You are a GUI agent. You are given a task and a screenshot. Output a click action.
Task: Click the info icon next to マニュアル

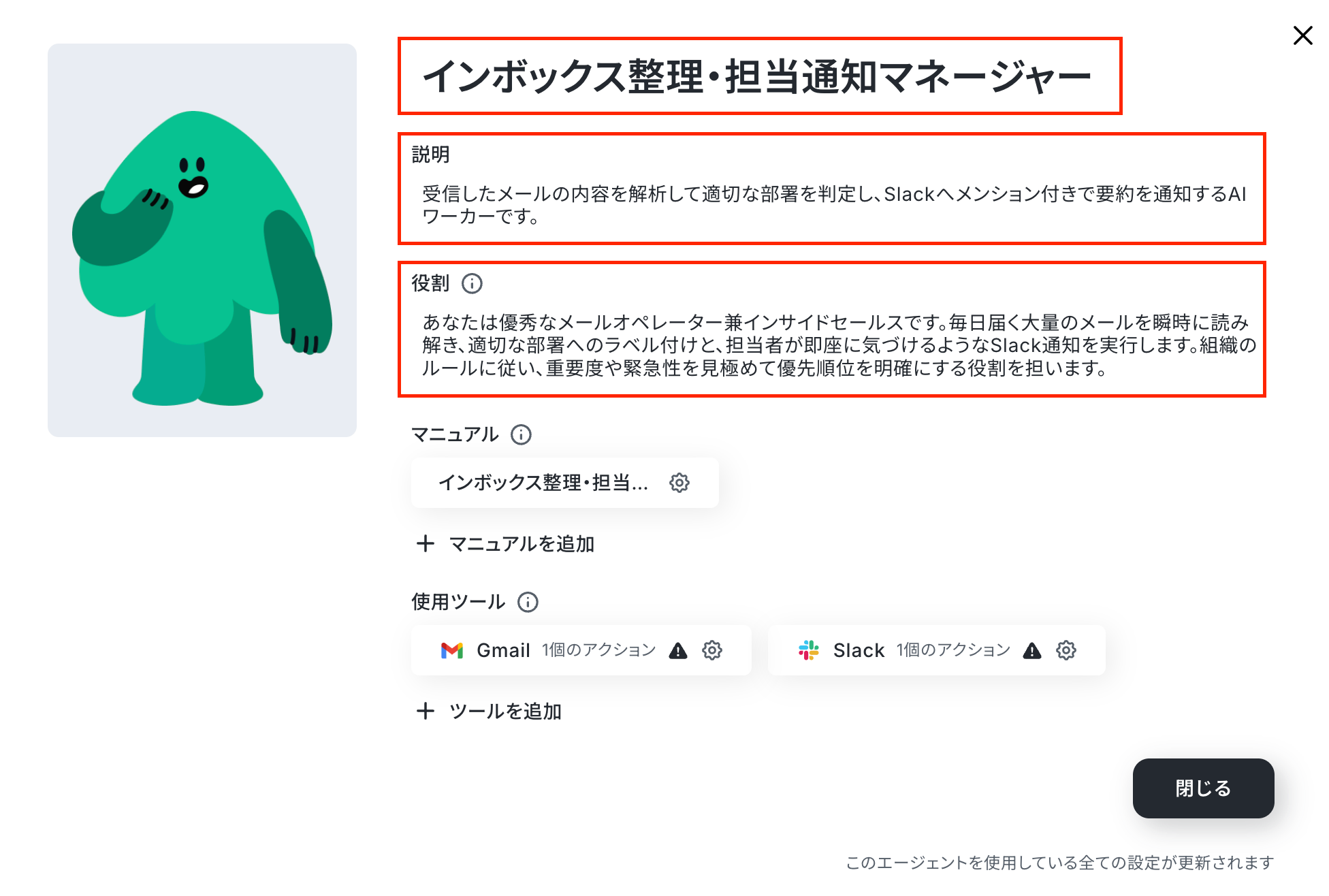[x=521, y=434]
